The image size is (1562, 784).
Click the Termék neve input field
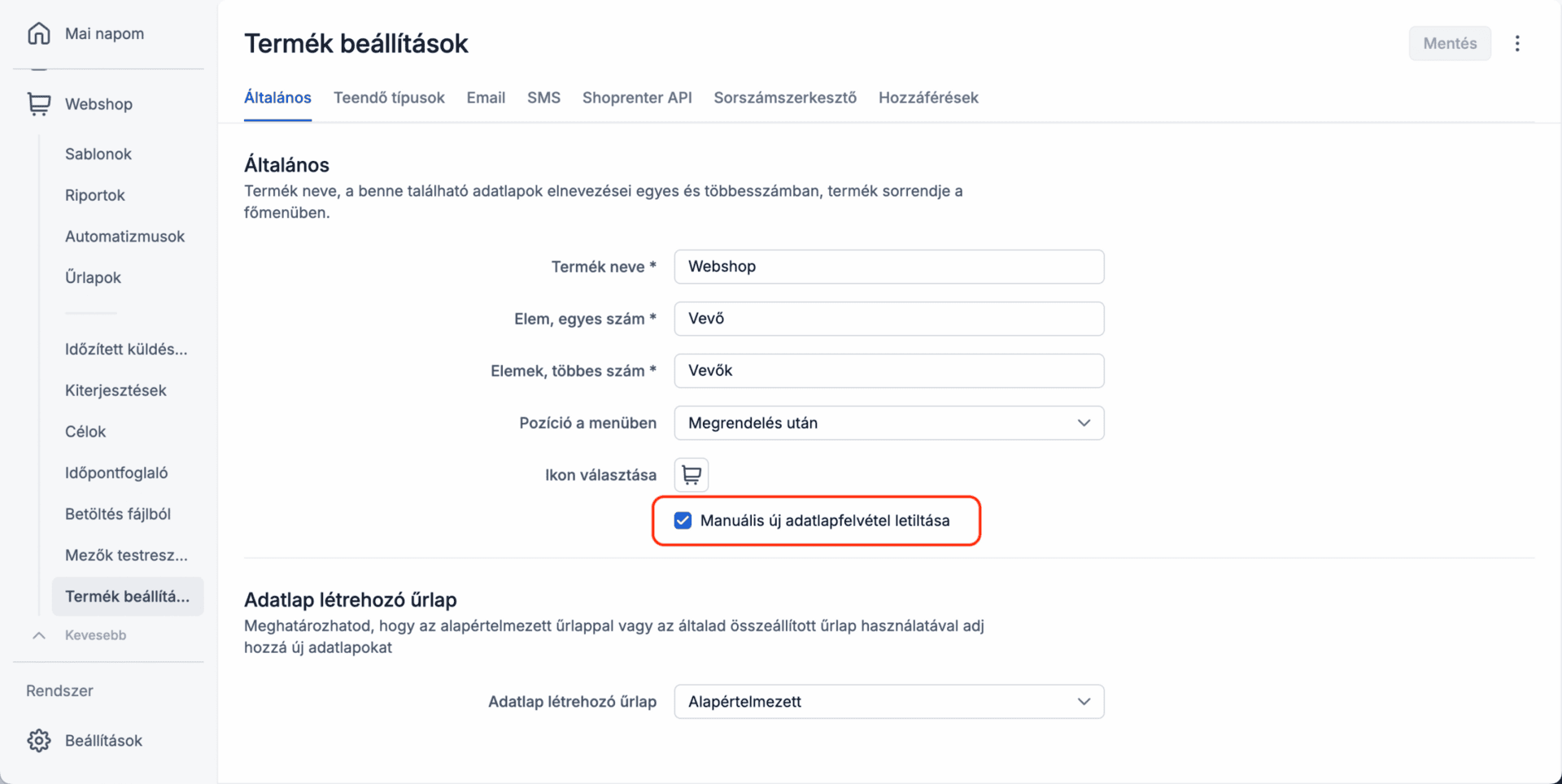888,267
